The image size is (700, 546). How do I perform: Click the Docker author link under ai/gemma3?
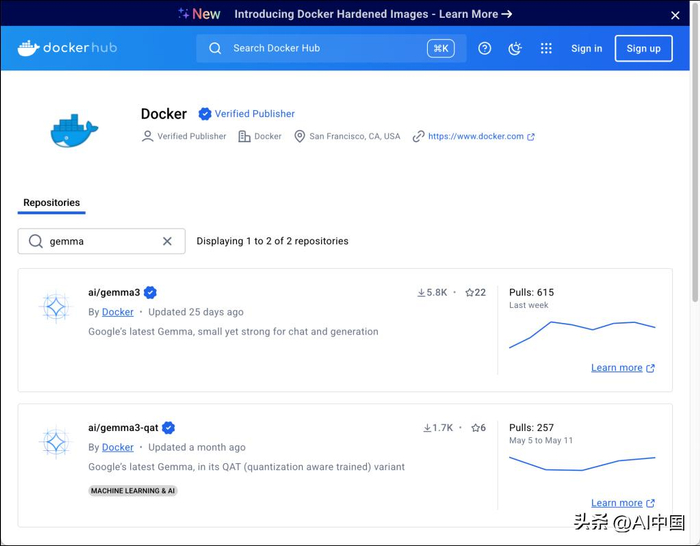click(x=117, y=312)
